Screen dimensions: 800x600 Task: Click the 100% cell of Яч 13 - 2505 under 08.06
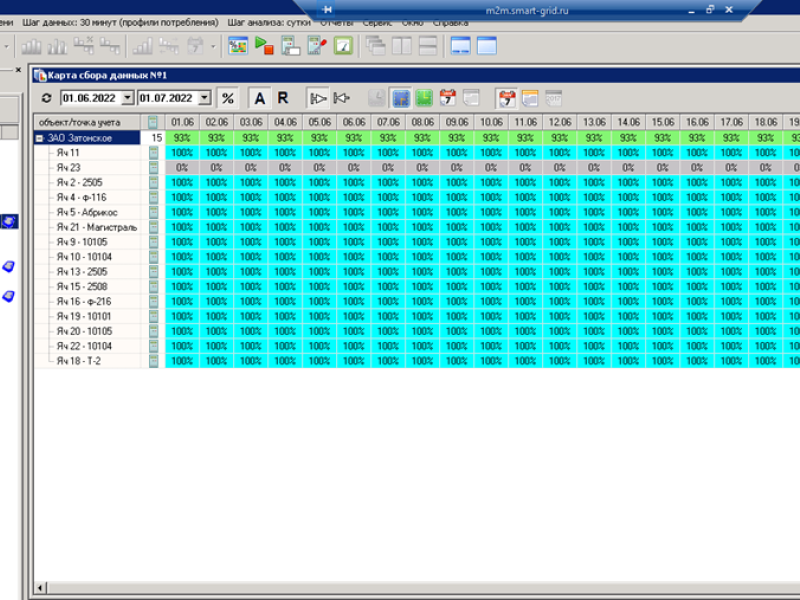[x=422, y=272]
